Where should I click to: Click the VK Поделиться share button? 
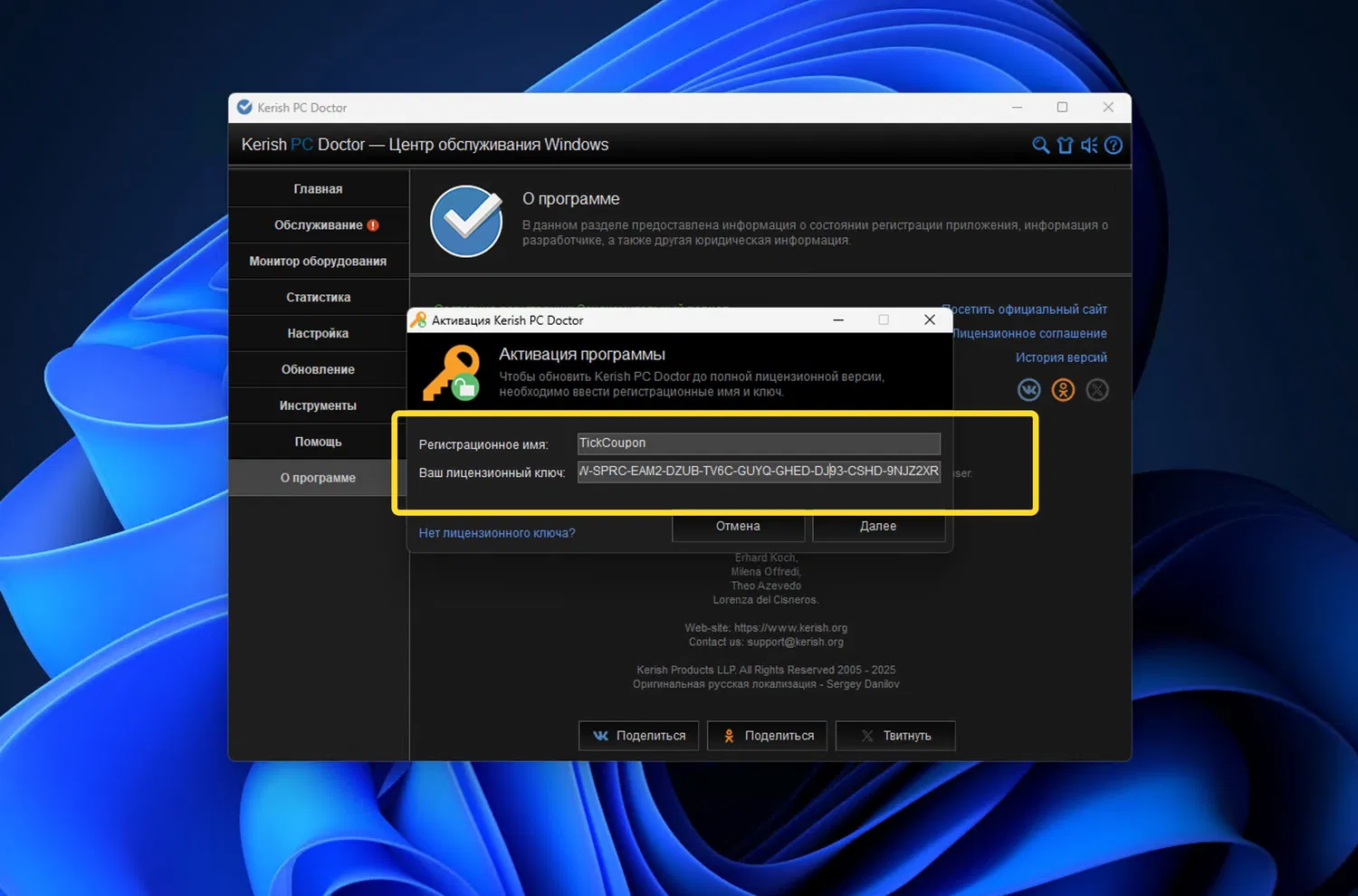tap(639, 736)
